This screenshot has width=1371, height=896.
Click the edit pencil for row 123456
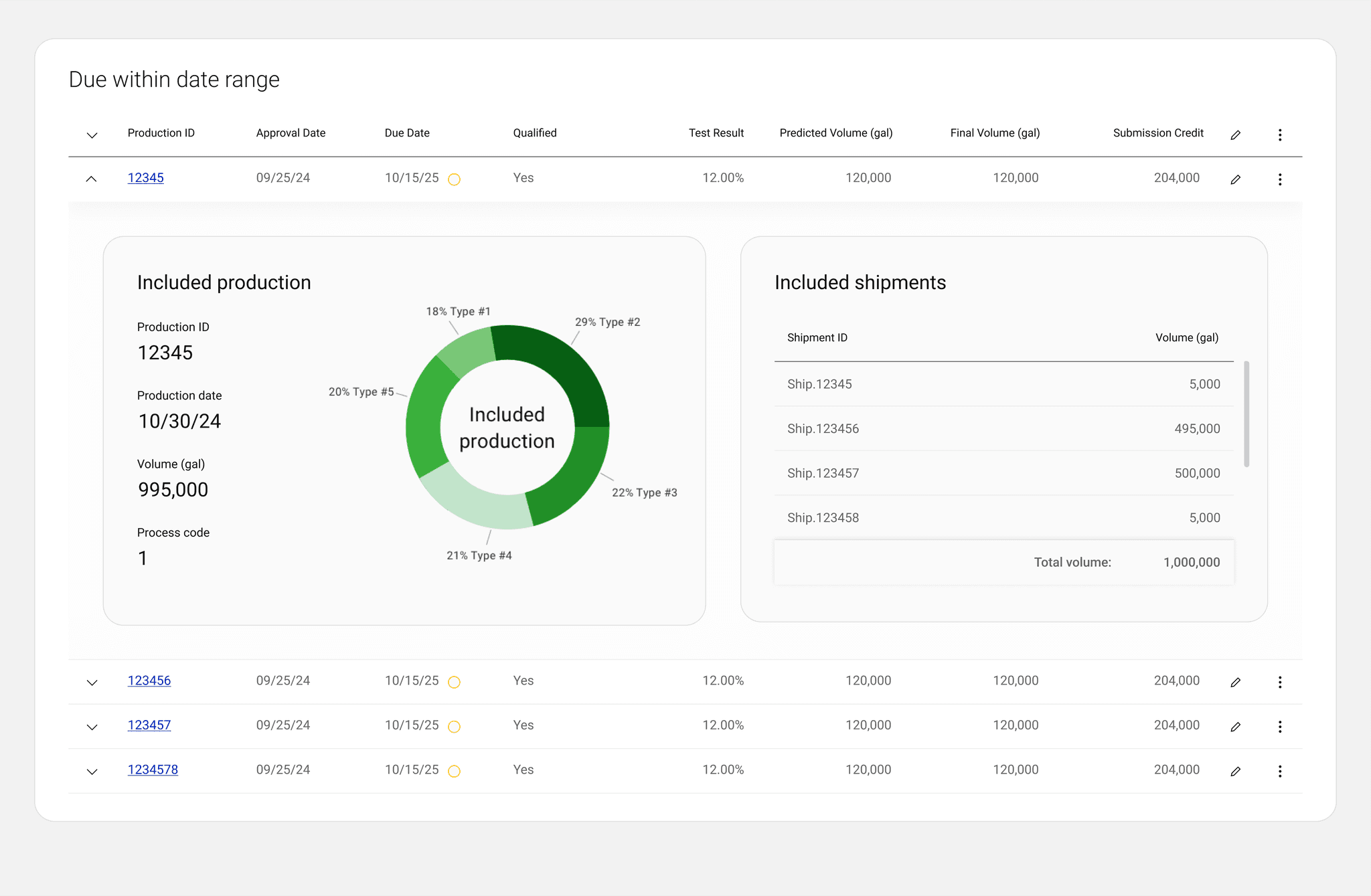(1235, 682)
